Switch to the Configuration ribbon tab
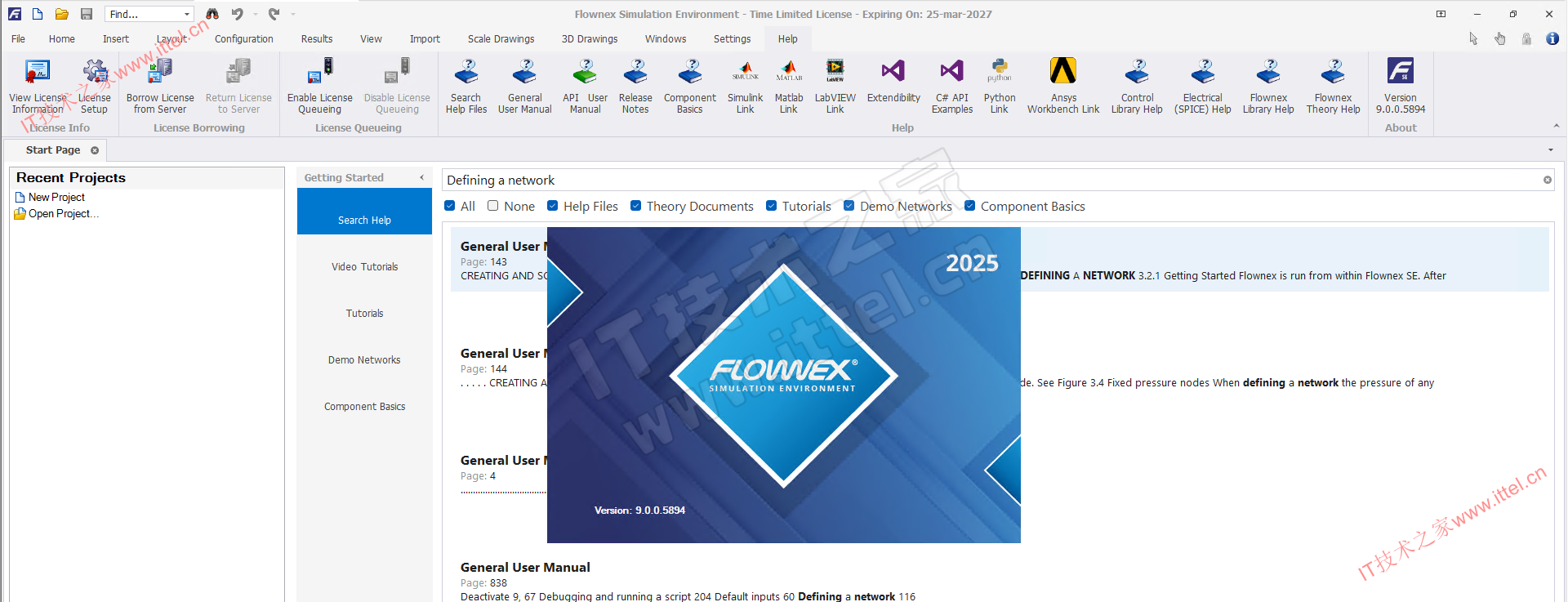The height and width of the screenshot is (602, 1568). [244, 38]
